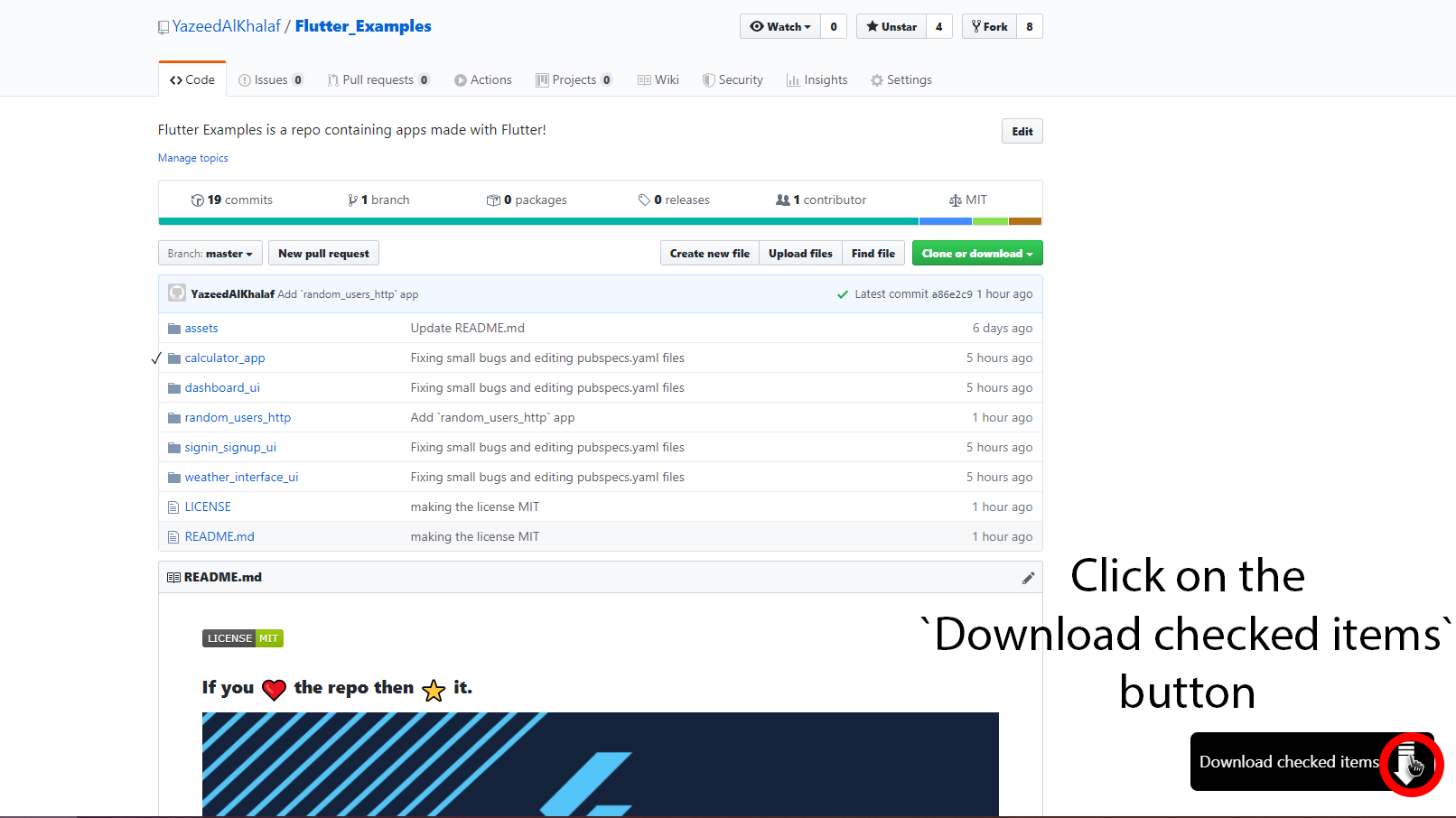This screenshot has width=1456, height=818.
Task: Click the Flutter banner image in README
Action: (x=601, y=765)
